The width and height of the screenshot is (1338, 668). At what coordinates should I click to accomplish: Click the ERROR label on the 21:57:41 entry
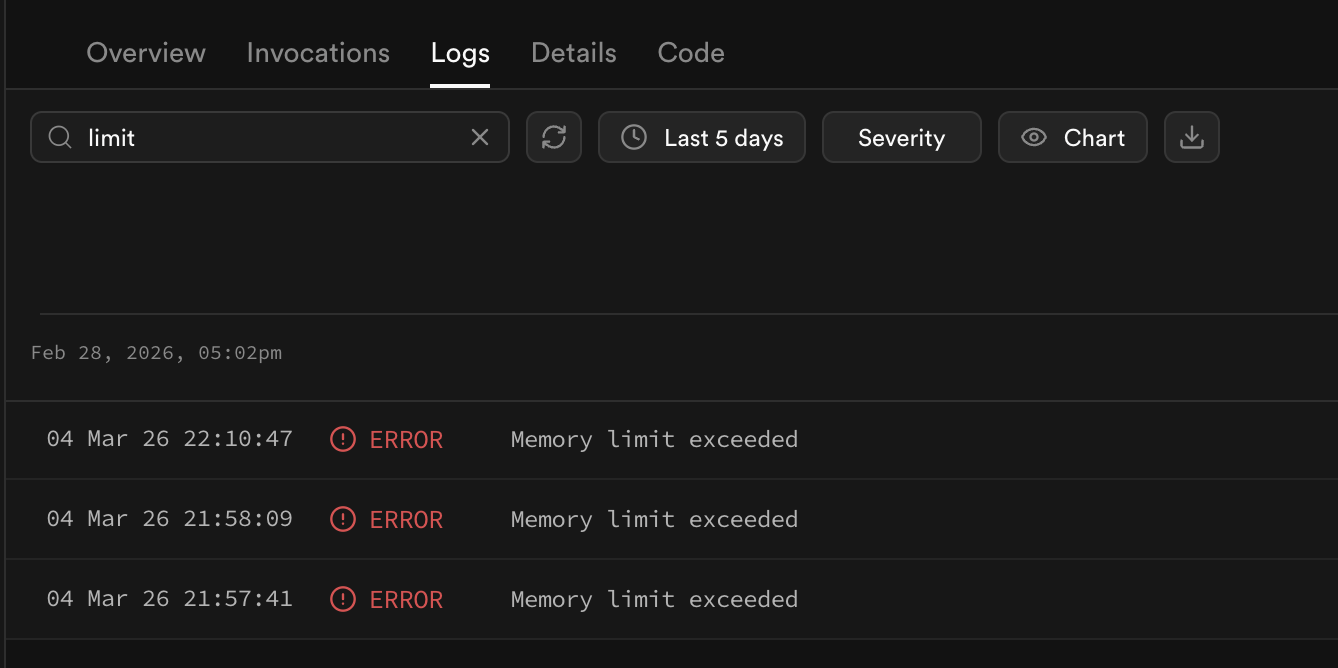(x=406, y=599)
